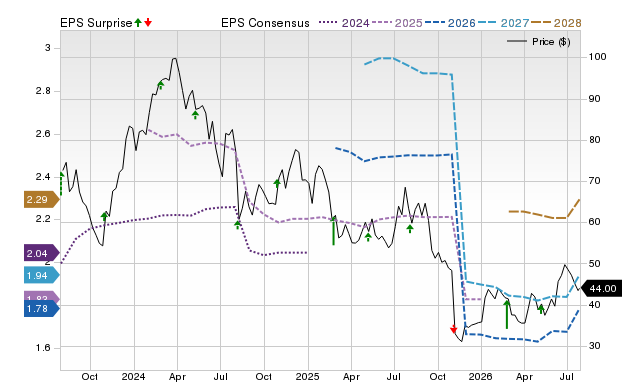Image resolution: width=640 pixels, height=382 pixels.
Task: Toggle the Price ($) legend entry
Action: pyautogui.click(x=538, y=42)
